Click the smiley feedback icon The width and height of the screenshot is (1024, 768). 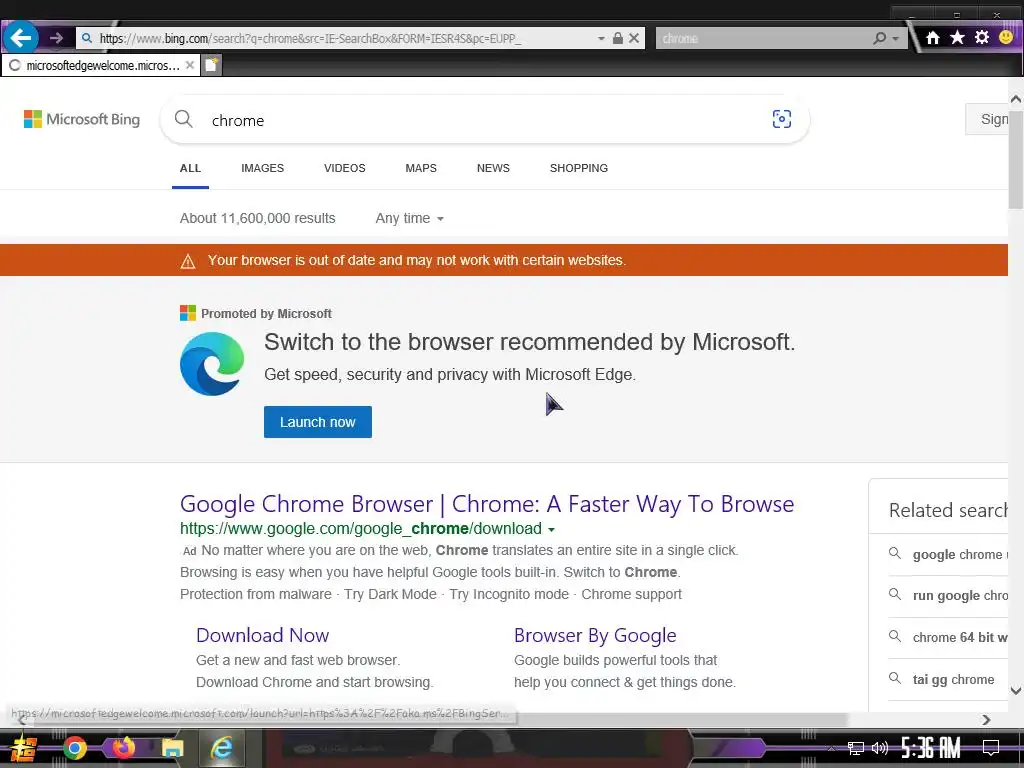pos(1006,37)
